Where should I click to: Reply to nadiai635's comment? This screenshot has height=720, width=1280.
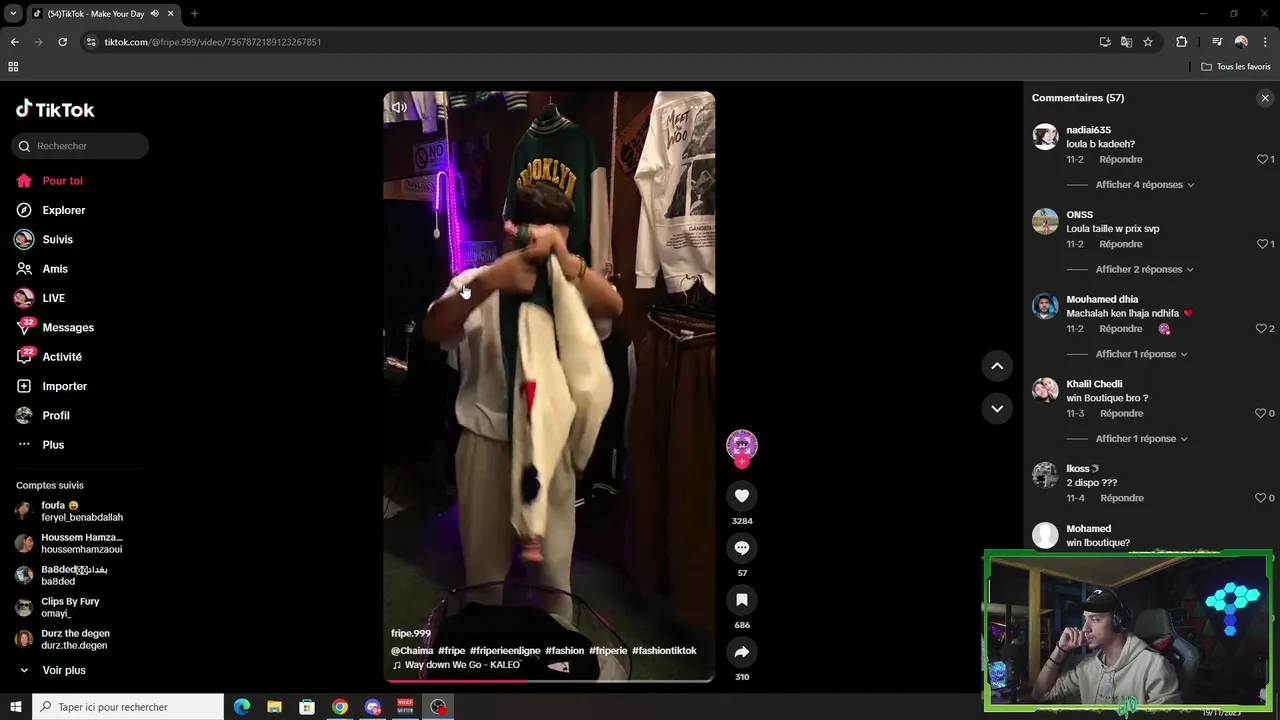point(1120,159)
